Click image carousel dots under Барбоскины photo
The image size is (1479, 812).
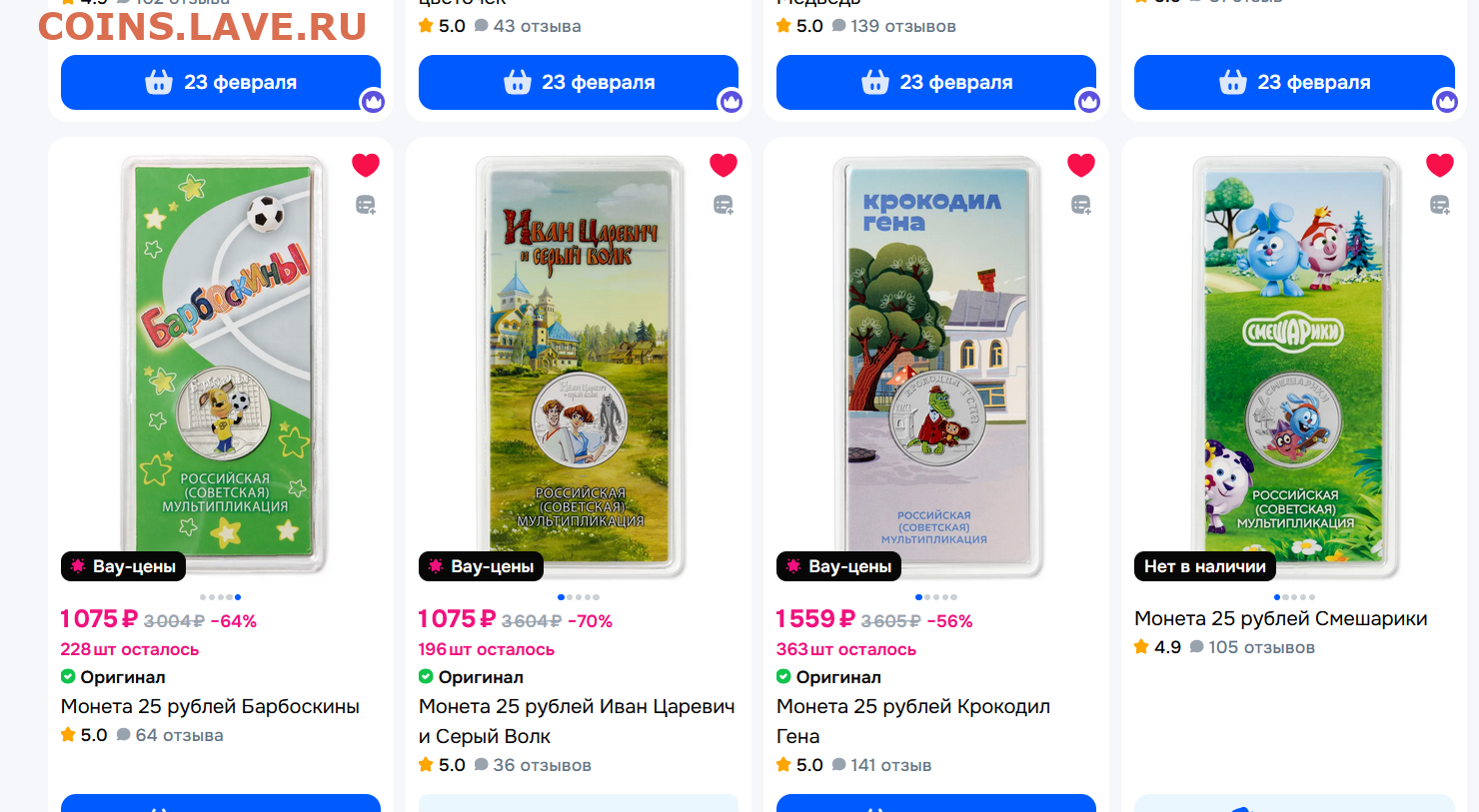point(220,597)
